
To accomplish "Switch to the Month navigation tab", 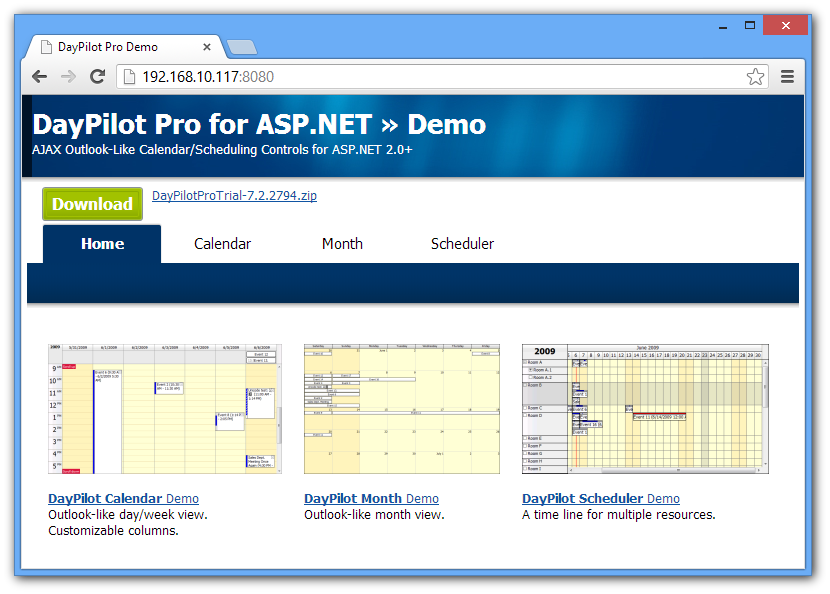I will [x=342, y=244].
